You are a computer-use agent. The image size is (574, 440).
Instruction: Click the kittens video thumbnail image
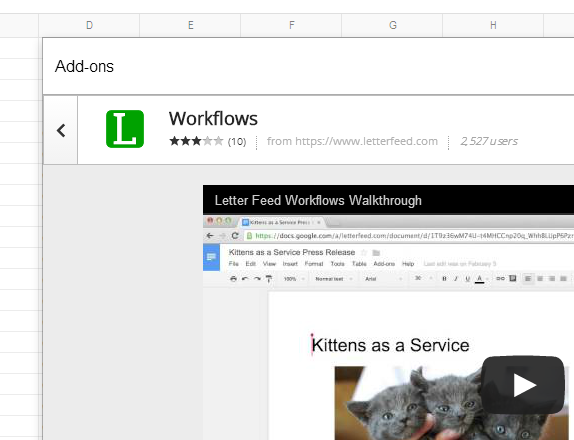[x=452, y=403]
